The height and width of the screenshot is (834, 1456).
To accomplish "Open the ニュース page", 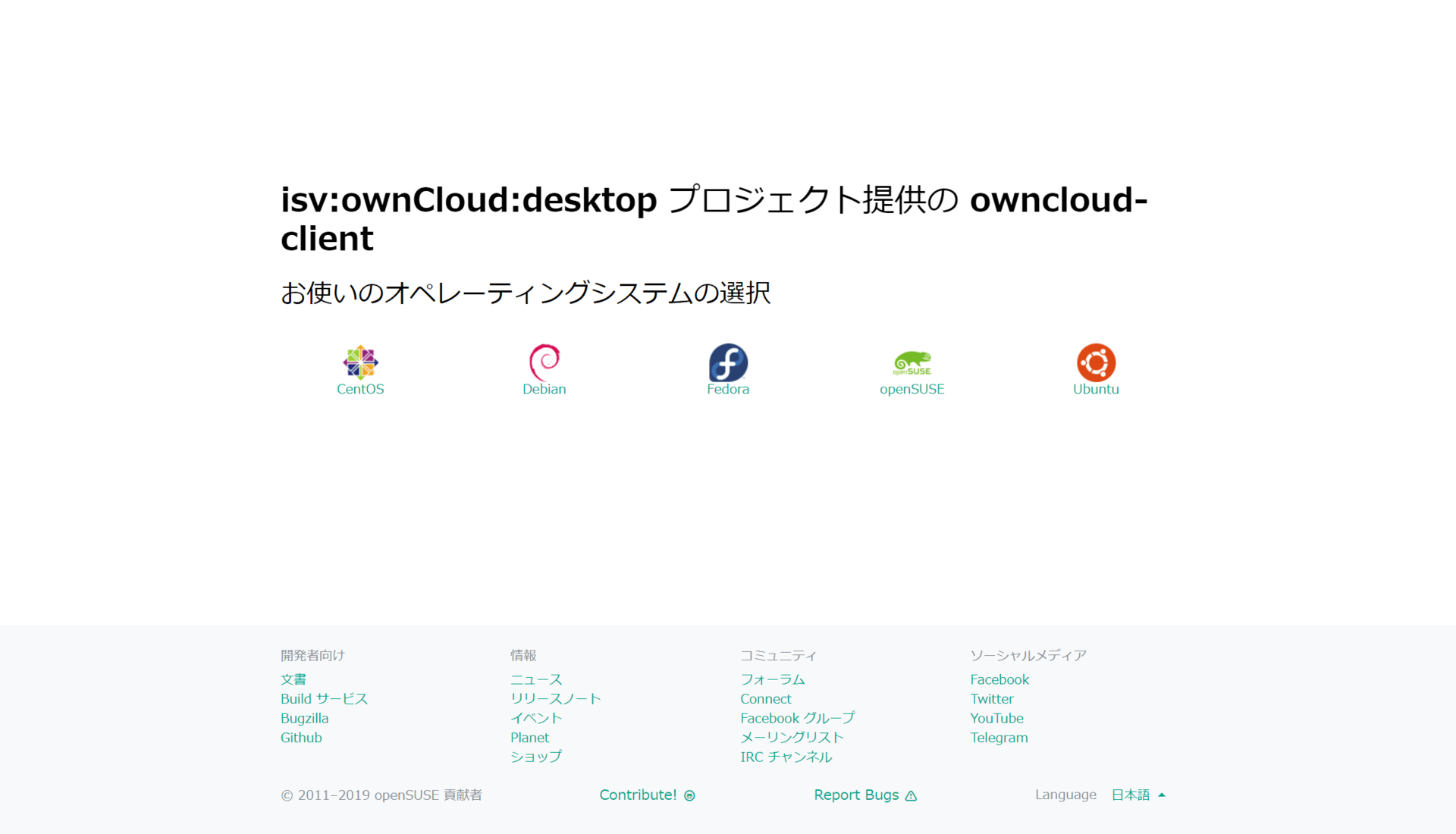I will [x=535, y=679].
